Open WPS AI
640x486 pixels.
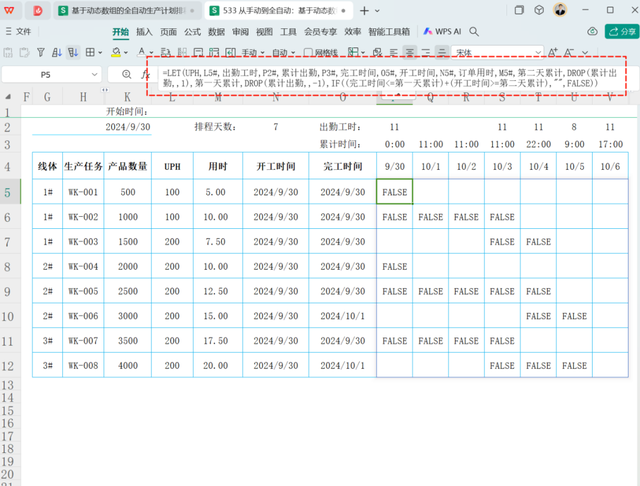[x=442, y=31]
